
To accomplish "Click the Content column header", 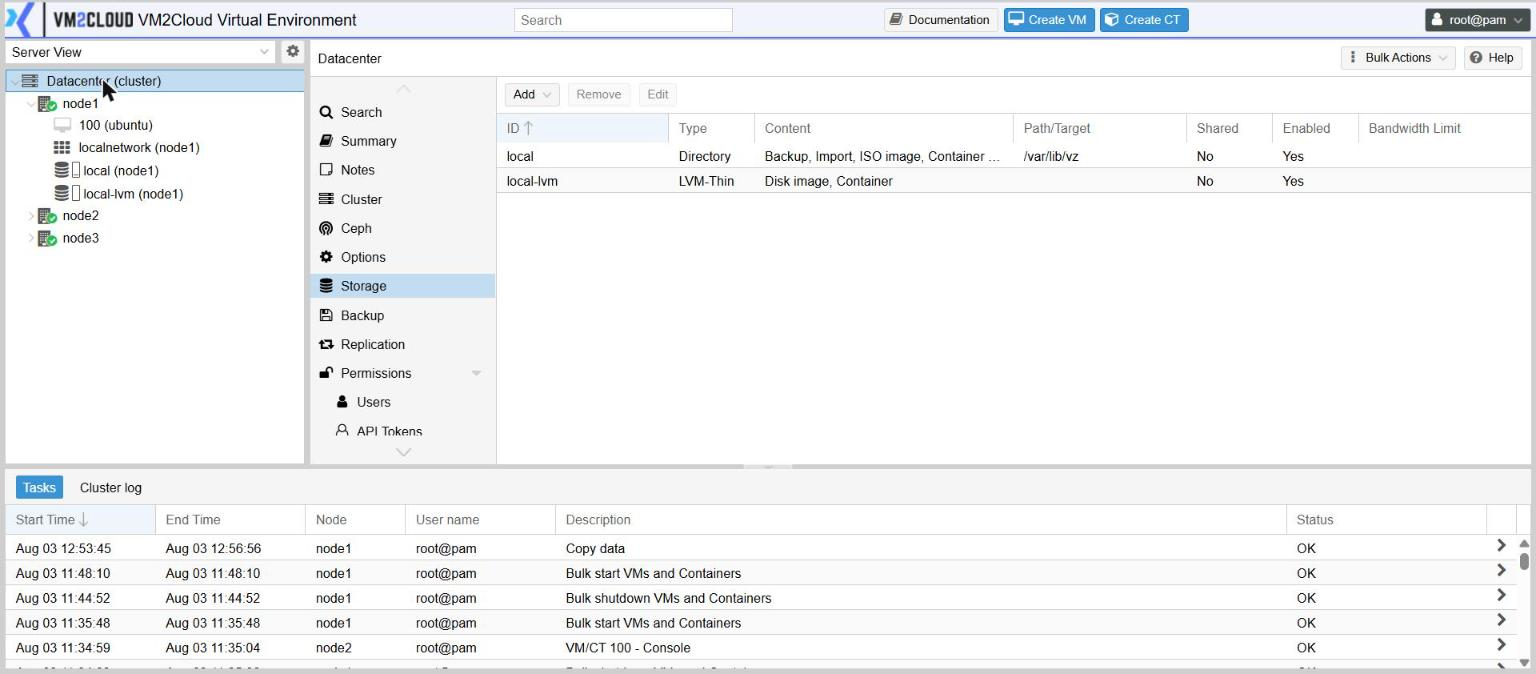I will coord(884,128).
